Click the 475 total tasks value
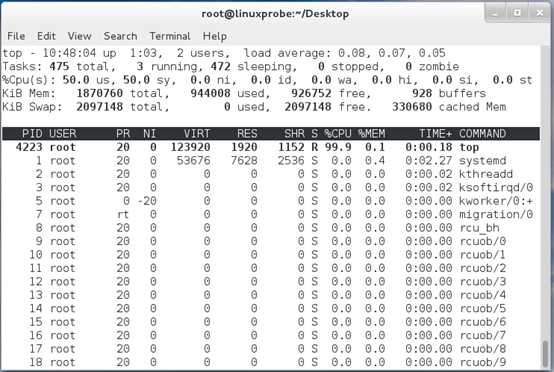Screen dimensions: 554x372 [59, 66]
